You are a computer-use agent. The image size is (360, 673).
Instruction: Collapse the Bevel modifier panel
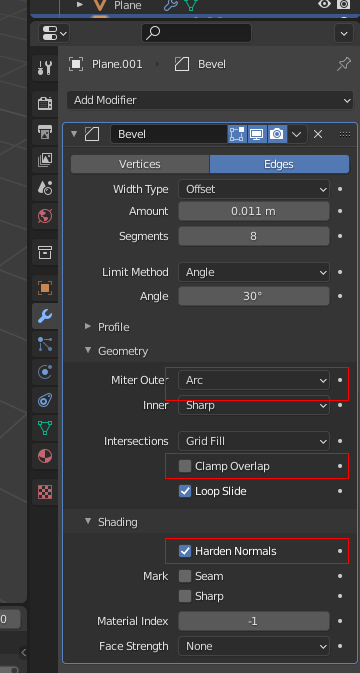coord(74,134)
